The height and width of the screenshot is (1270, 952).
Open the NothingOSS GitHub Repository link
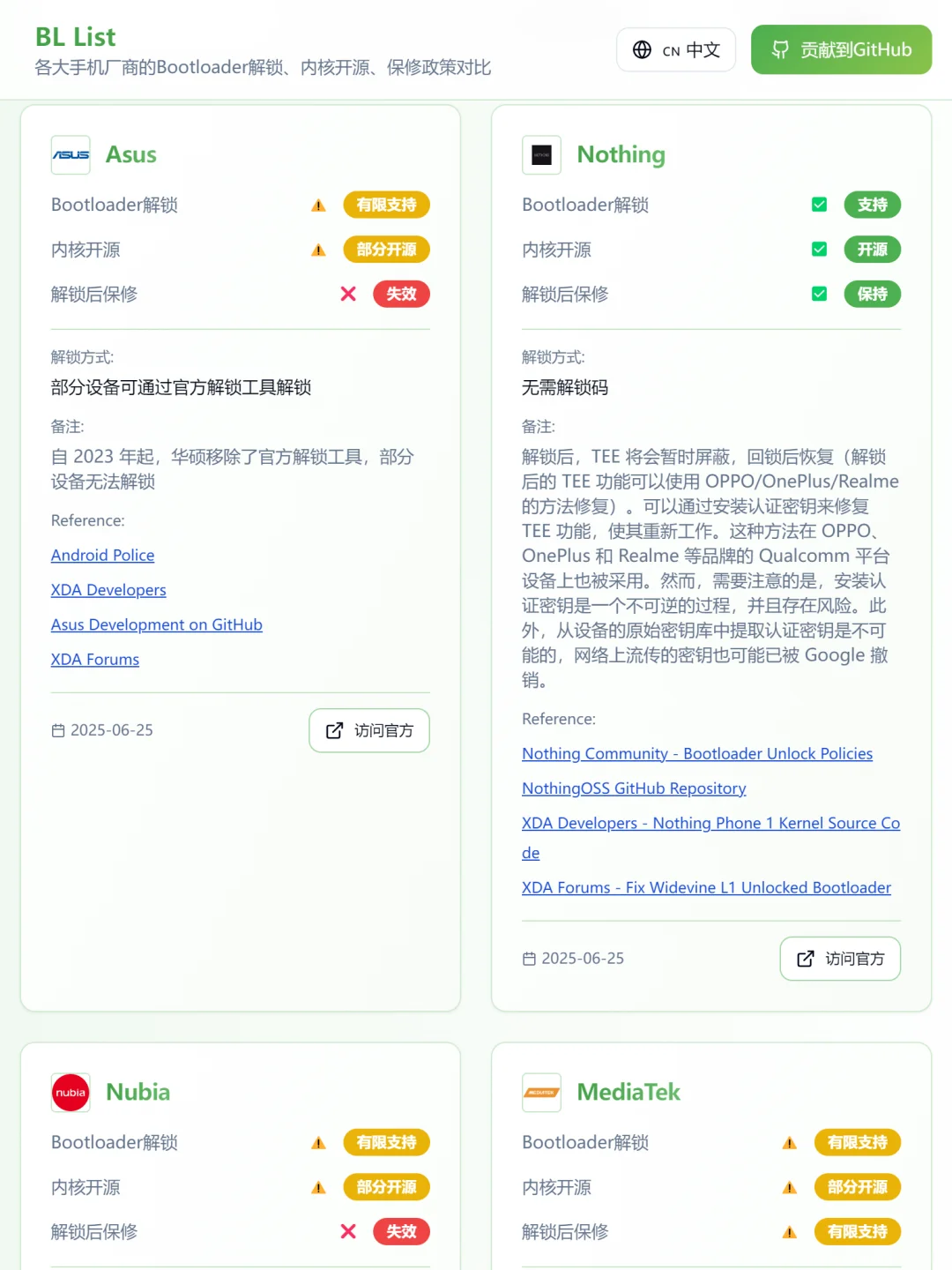(632, 788)
